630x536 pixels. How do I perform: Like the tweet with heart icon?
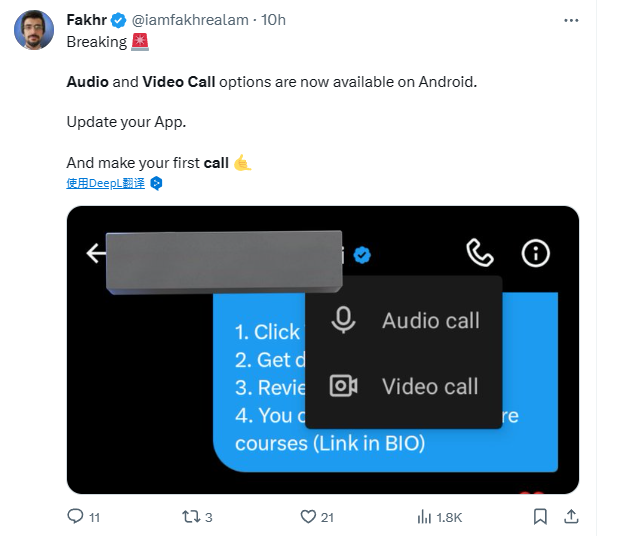coord(309,517)
